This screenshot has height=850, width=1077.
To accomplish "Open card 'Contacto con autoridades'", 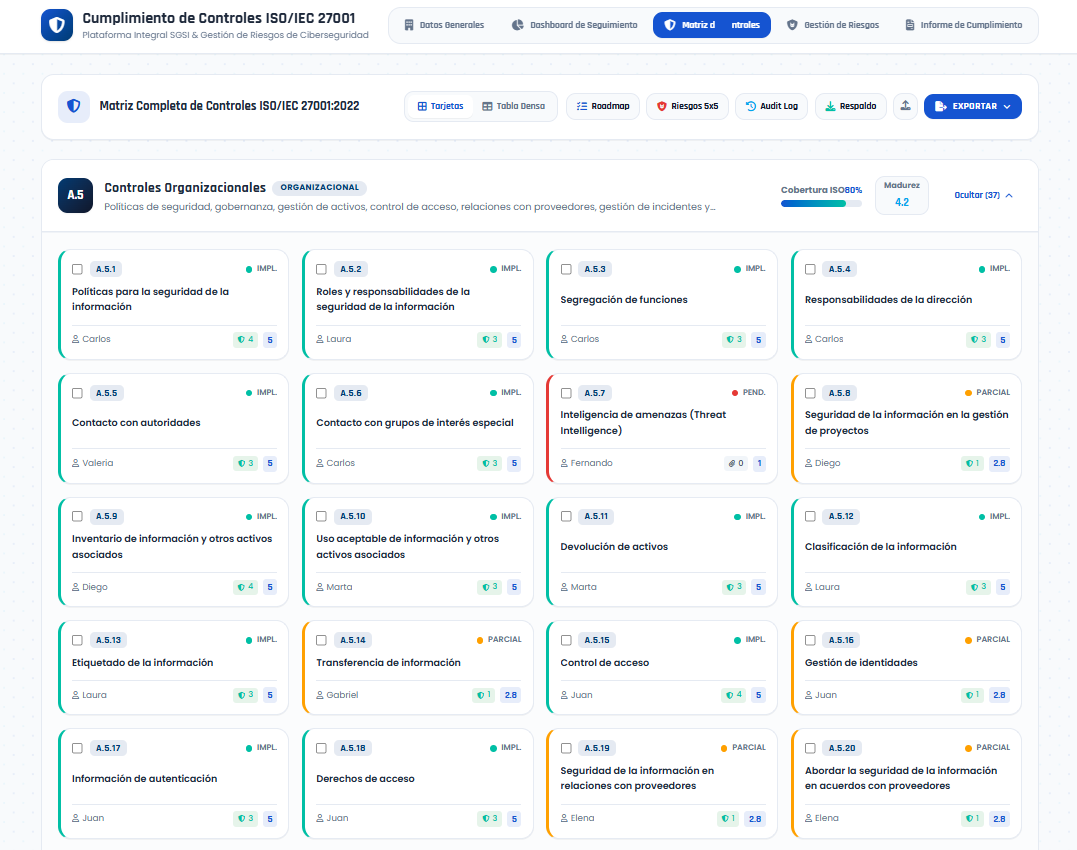I will [x=174, y=428].
